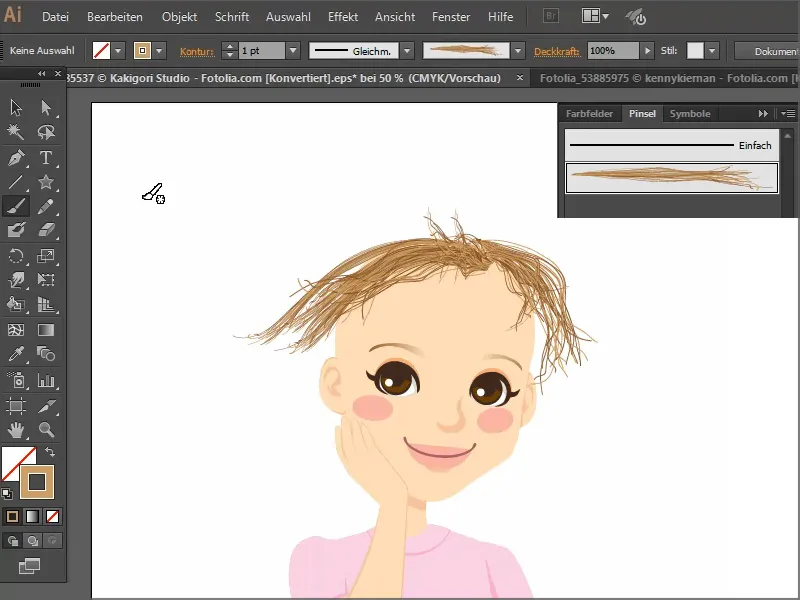Switch to the Farbfelder tab

click(x=589, y=114)
